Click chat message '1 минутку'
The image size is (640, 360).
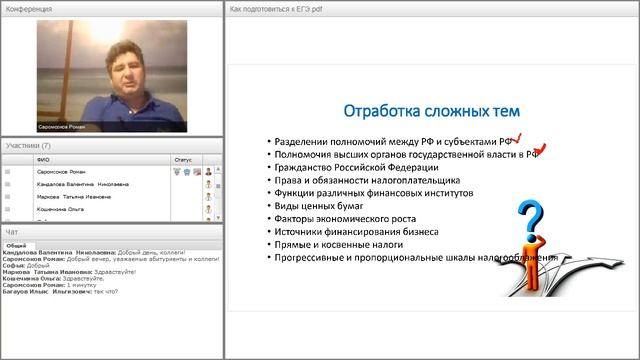(x=81, y=285)
